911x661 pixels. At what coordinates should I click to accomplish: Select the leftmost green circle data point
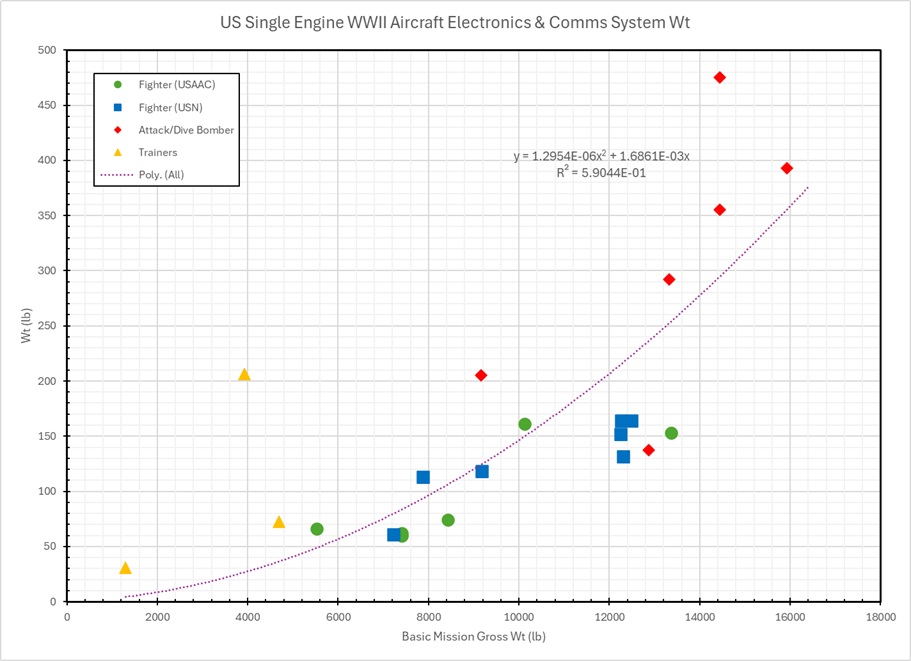click(317, 529)
